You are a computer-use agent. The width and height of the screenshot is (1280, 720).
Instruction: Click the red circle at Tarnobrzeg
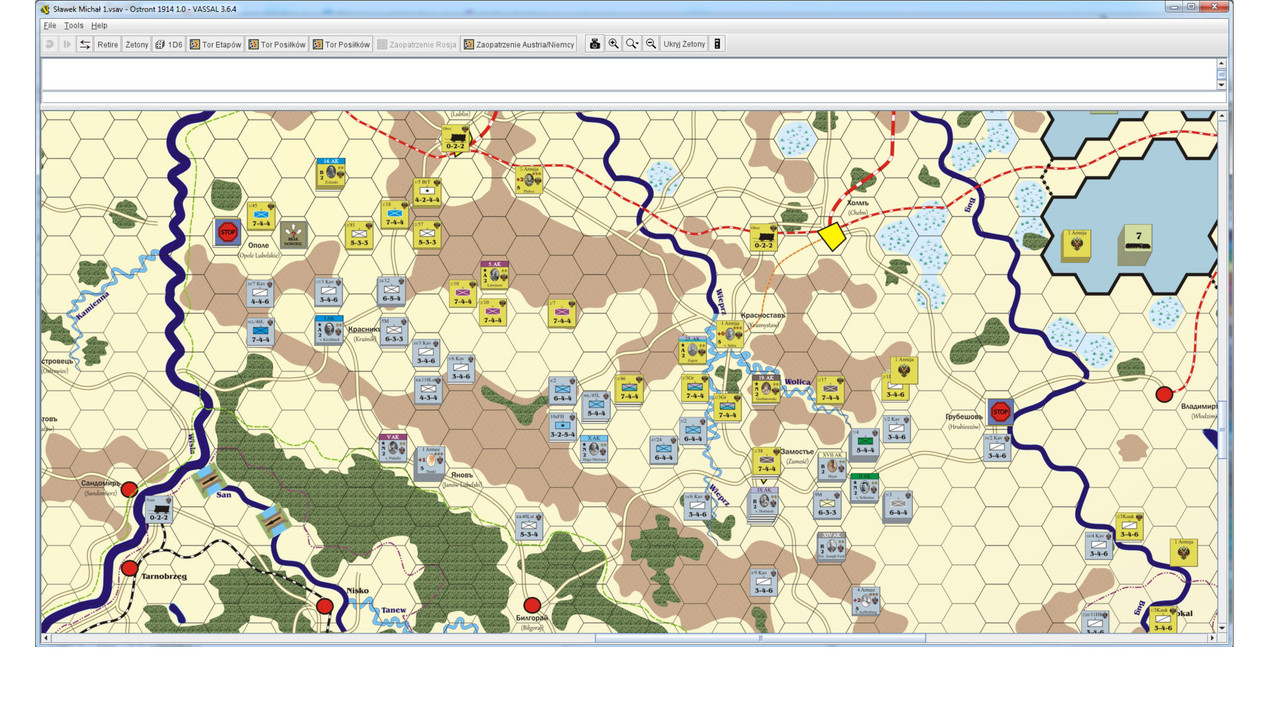click(x=129, y=569)
